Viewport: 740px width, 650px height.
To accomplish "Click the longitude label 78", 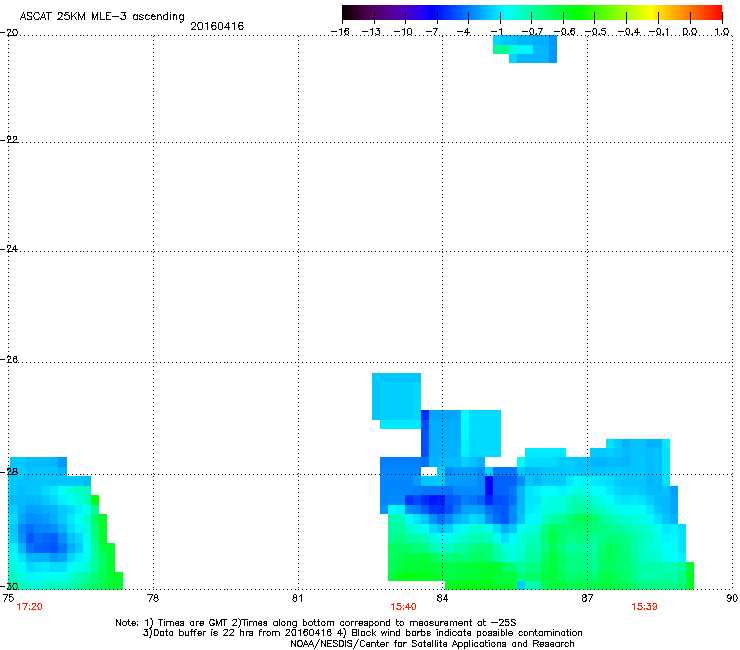I will pos(153,598).
